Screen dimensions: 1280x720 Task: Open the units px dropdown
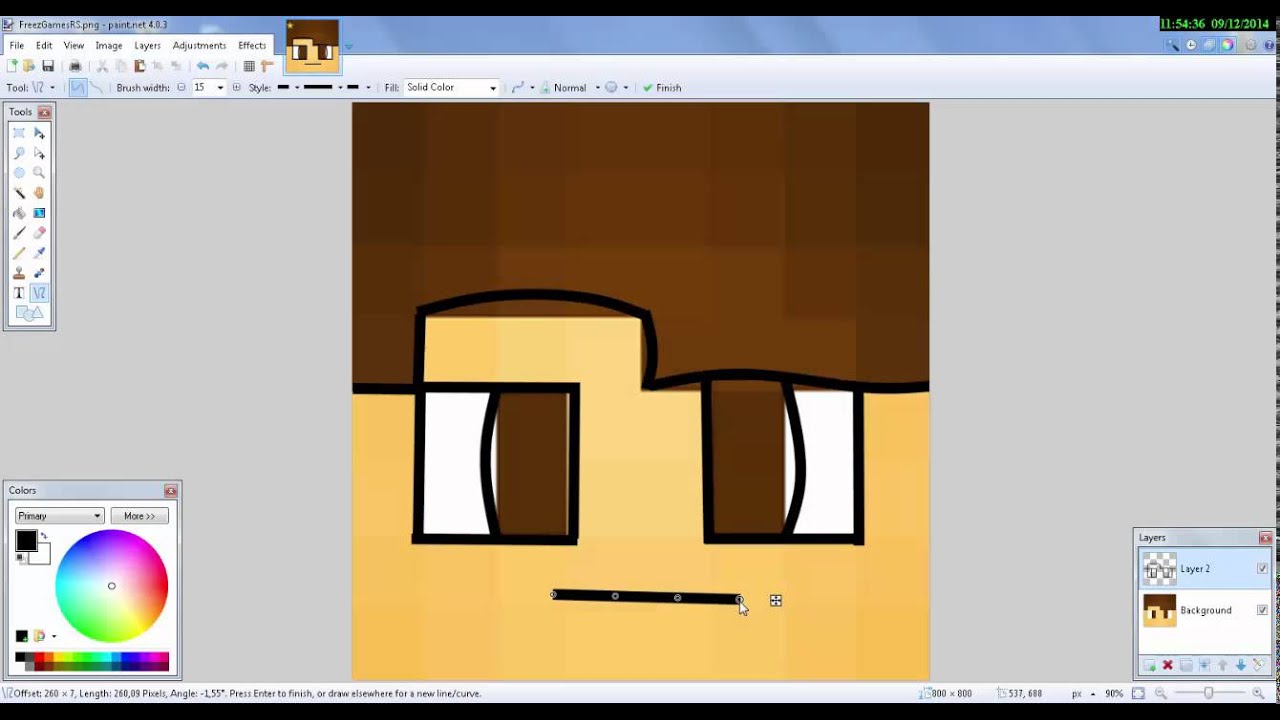1085,693
